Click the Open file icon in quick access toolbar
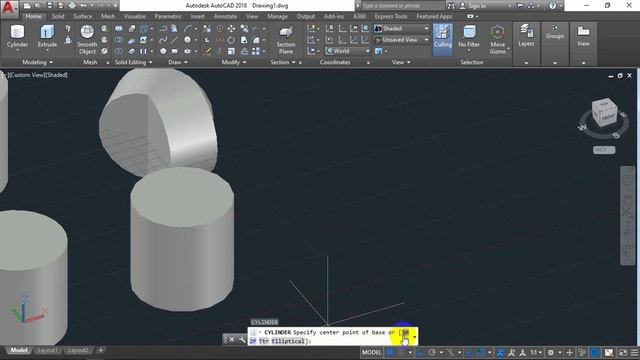 click(x=38, y=6)
